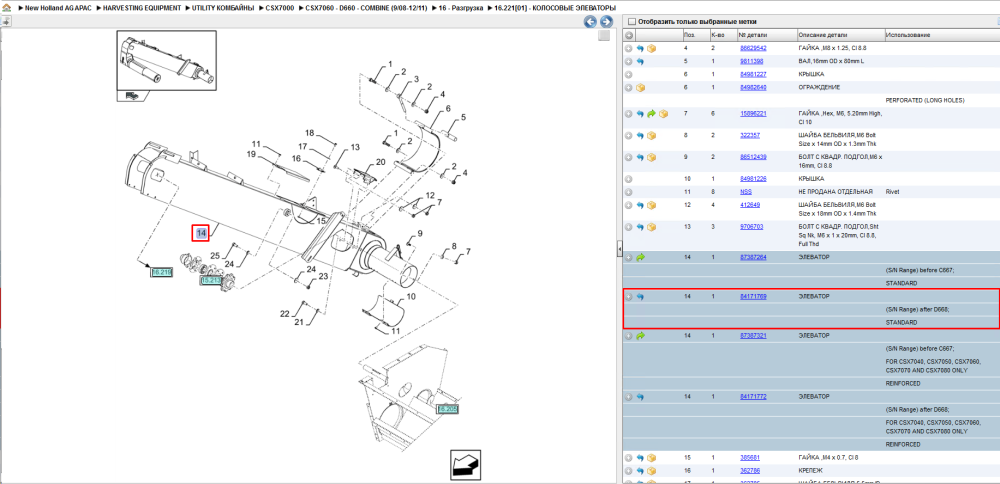This screenshot has height=484, width=1000.
Task: Click the pin panel icon below home
Action: (5, 22)
